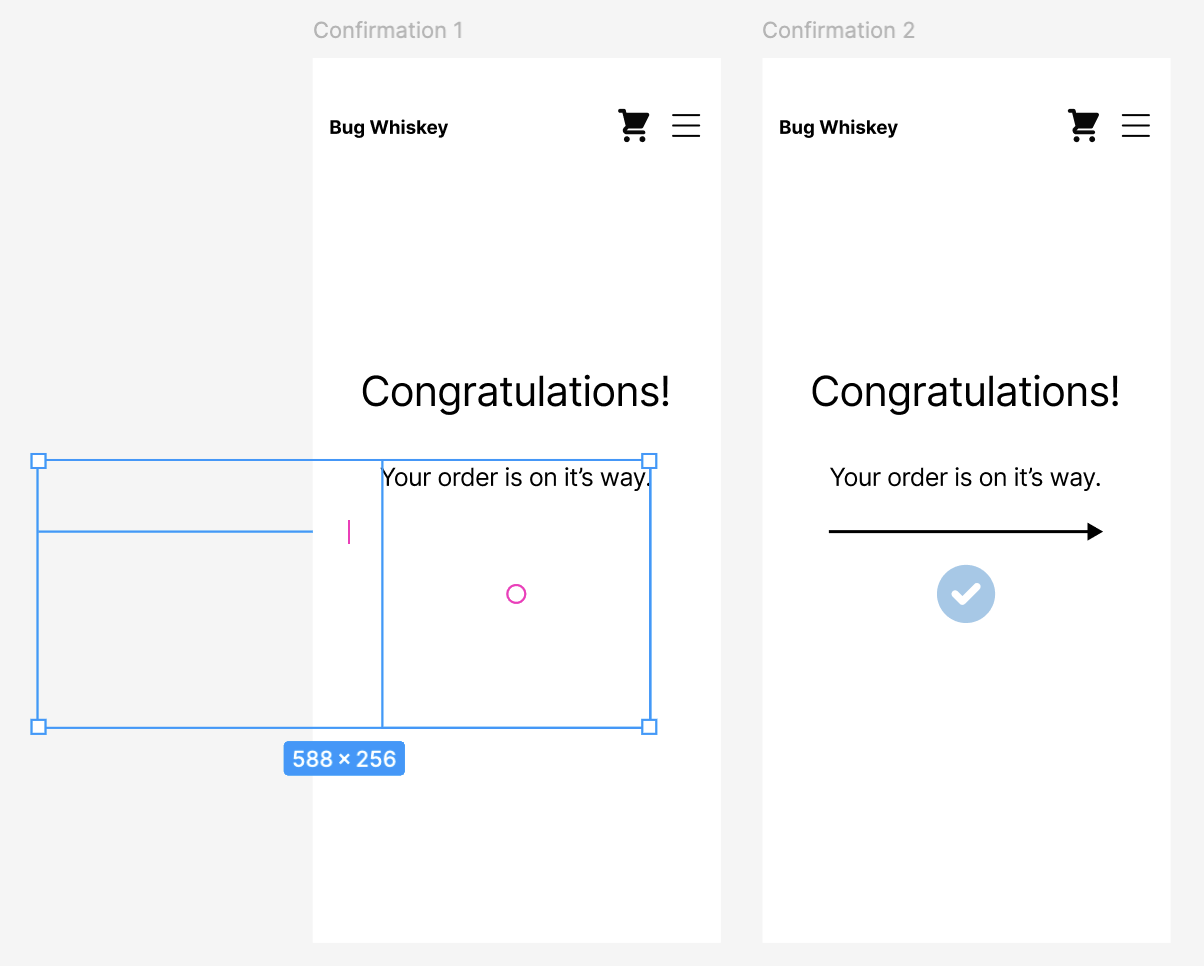This screenshot has height=966, width=1204.
Task: Click the hamburger menu in Confirmation 1
Action: (686, 125)
